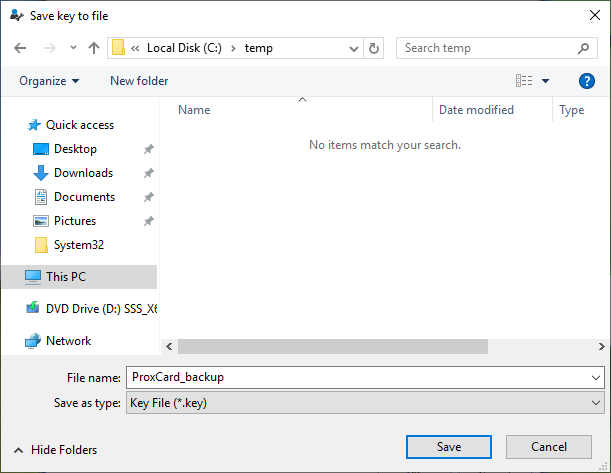Open the recent locations dropdown arrow
The image size is (611, 473).
coord(73,48)
